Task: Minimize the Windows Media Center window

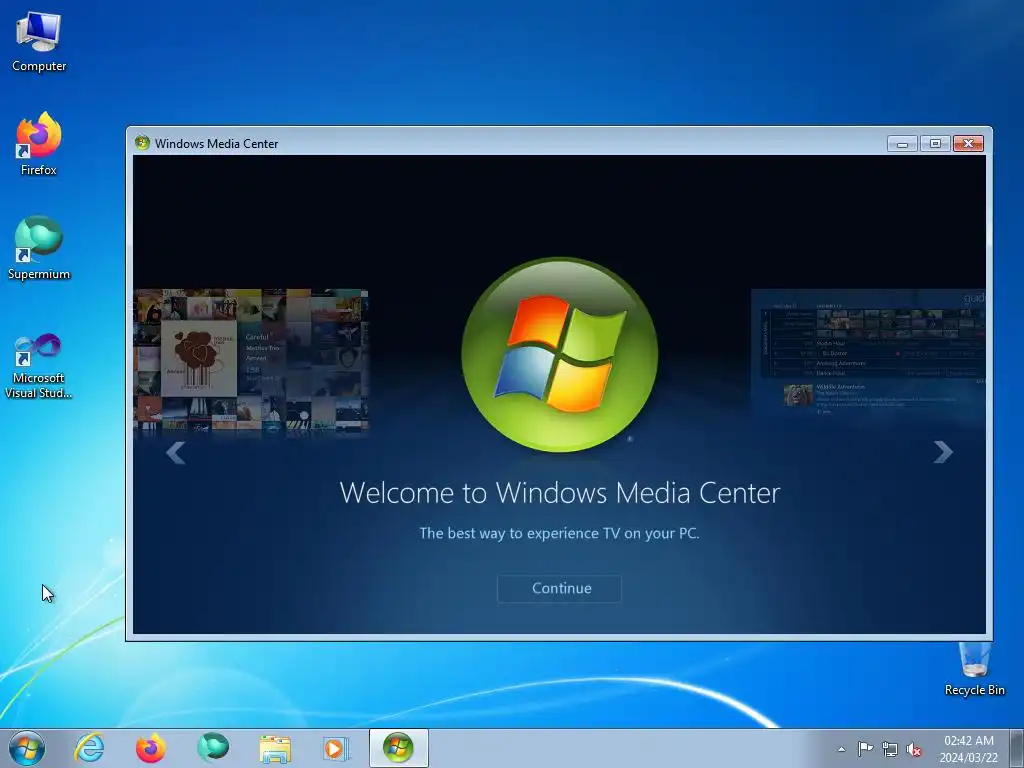Action: coord(902,144)
